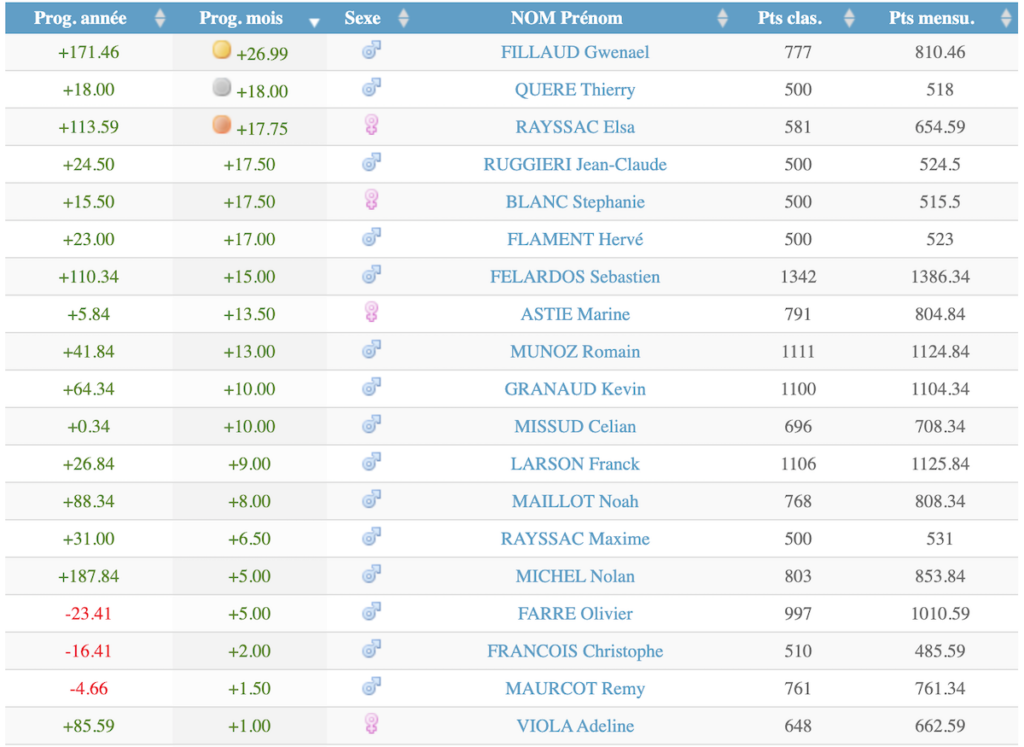Viewport: 1024px width, 747px height.
Task: Open FRANCOIS Christophe player link
Action: click(575, 651)
